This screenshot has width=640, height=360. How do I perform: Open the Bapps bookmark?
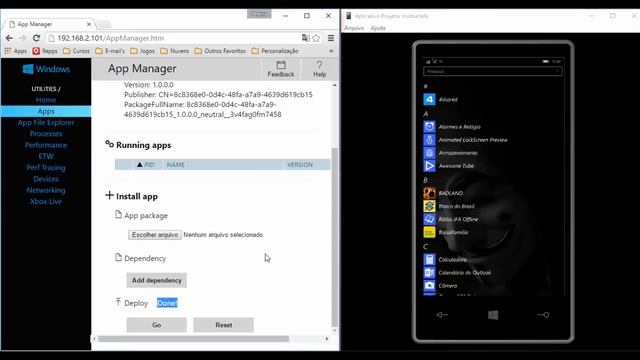pyautogui.click(x=45, y=51)
